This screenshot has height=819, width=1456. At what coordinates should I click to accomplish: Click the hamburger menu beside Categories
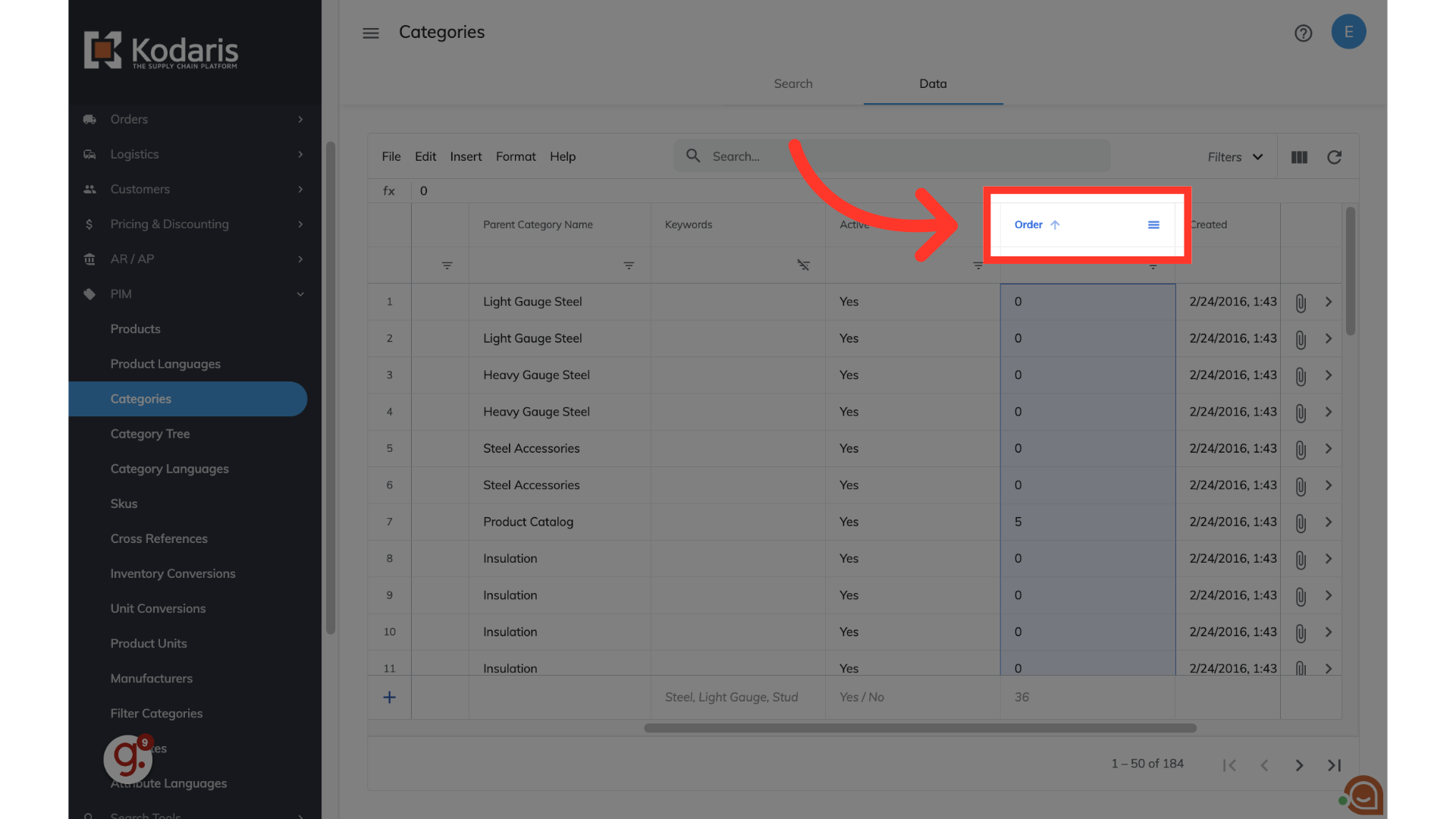(x=370, y=33)
